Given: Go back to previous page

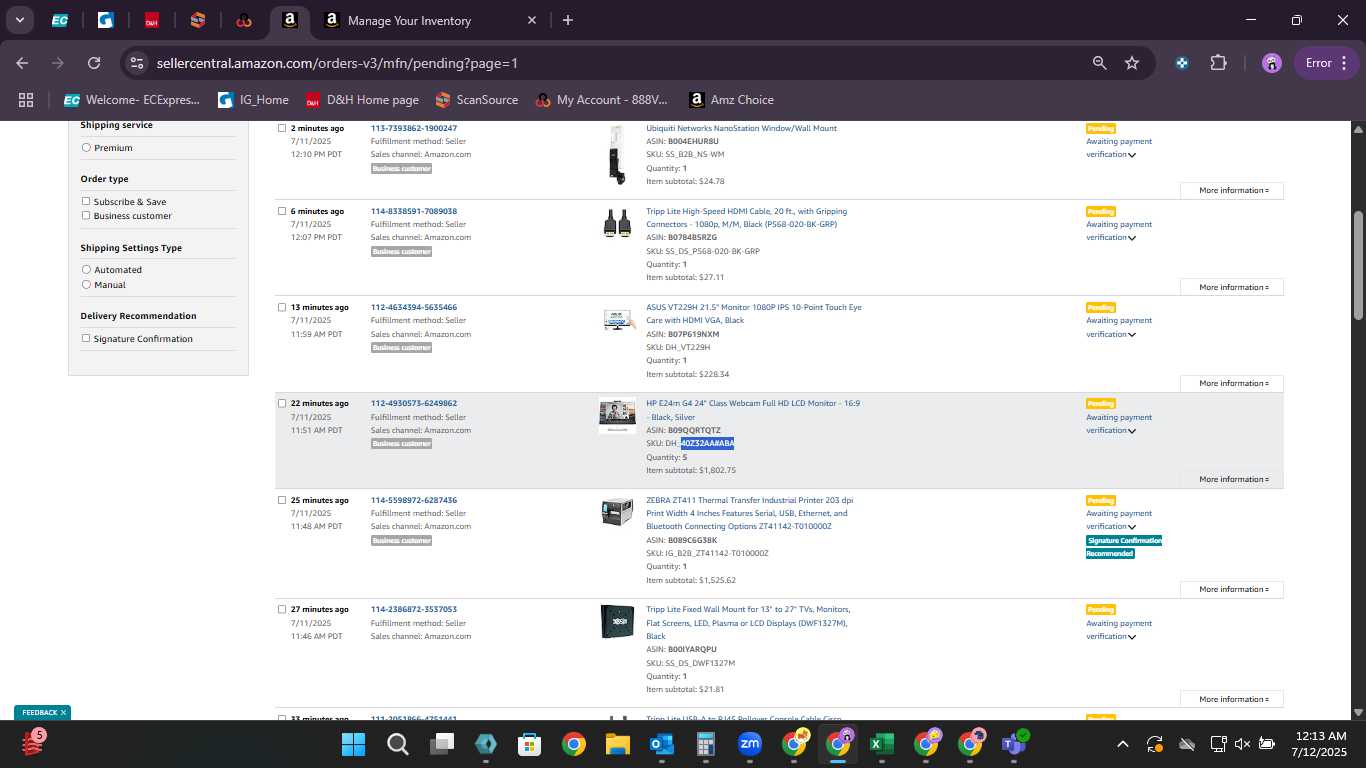Looking at the screenshot, I should [x=22, y=63].
